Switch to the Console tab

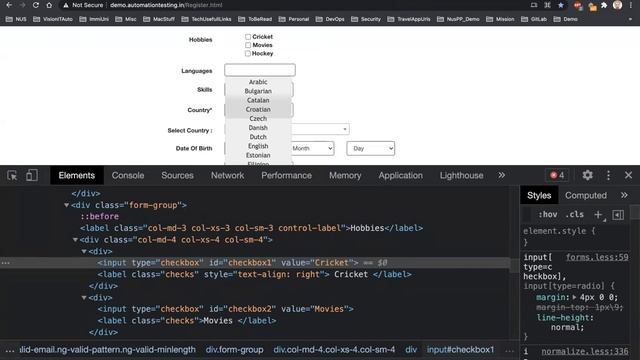coord(128,176)
